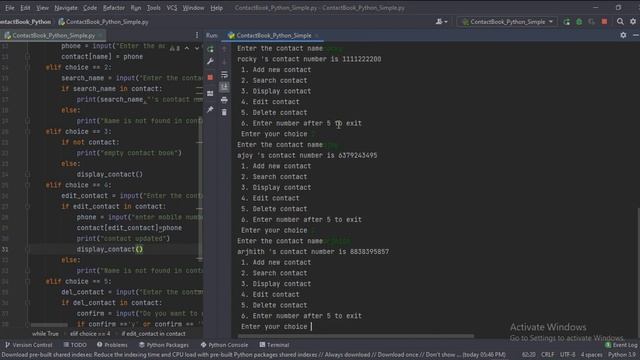
Task: Collapse fold at 'if del_contact in contact'
Action: click(27, 303)
